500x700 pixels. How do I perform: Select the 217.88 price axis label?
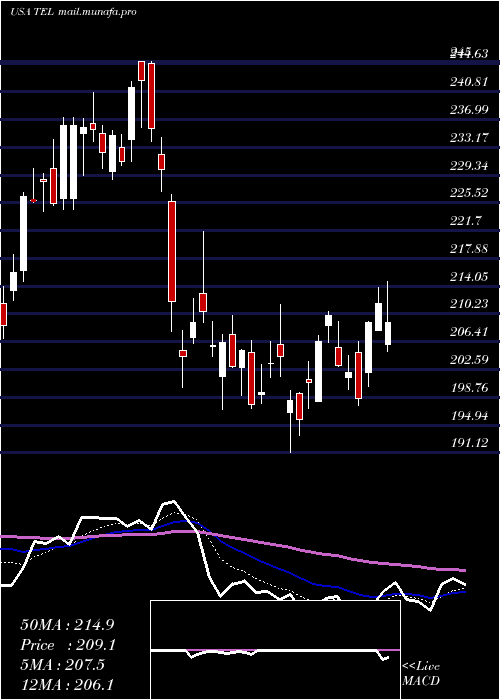pyautogui.click(x=469, y=249)
